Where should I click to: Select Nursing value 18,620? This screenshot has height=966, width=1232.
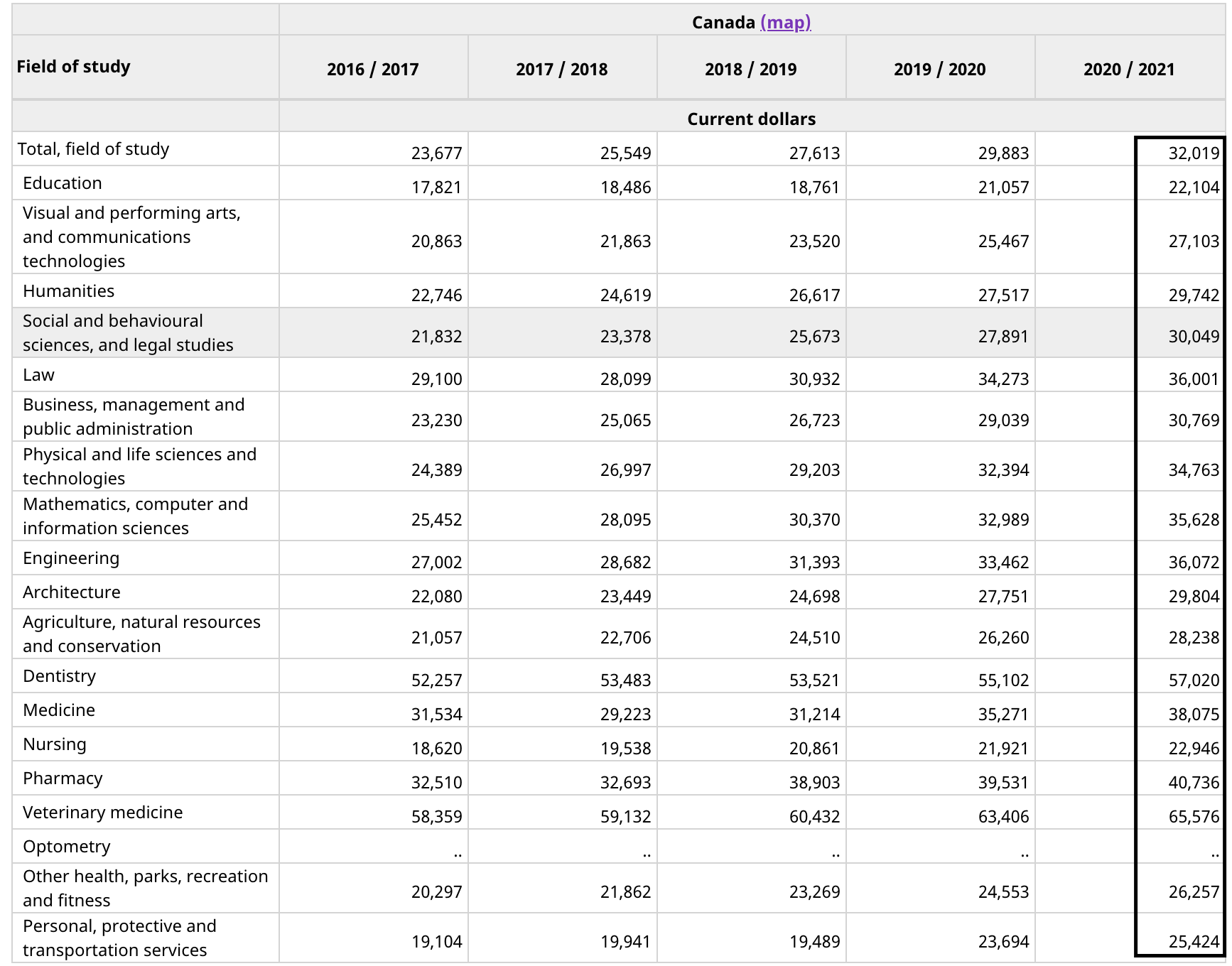point(436,748)
